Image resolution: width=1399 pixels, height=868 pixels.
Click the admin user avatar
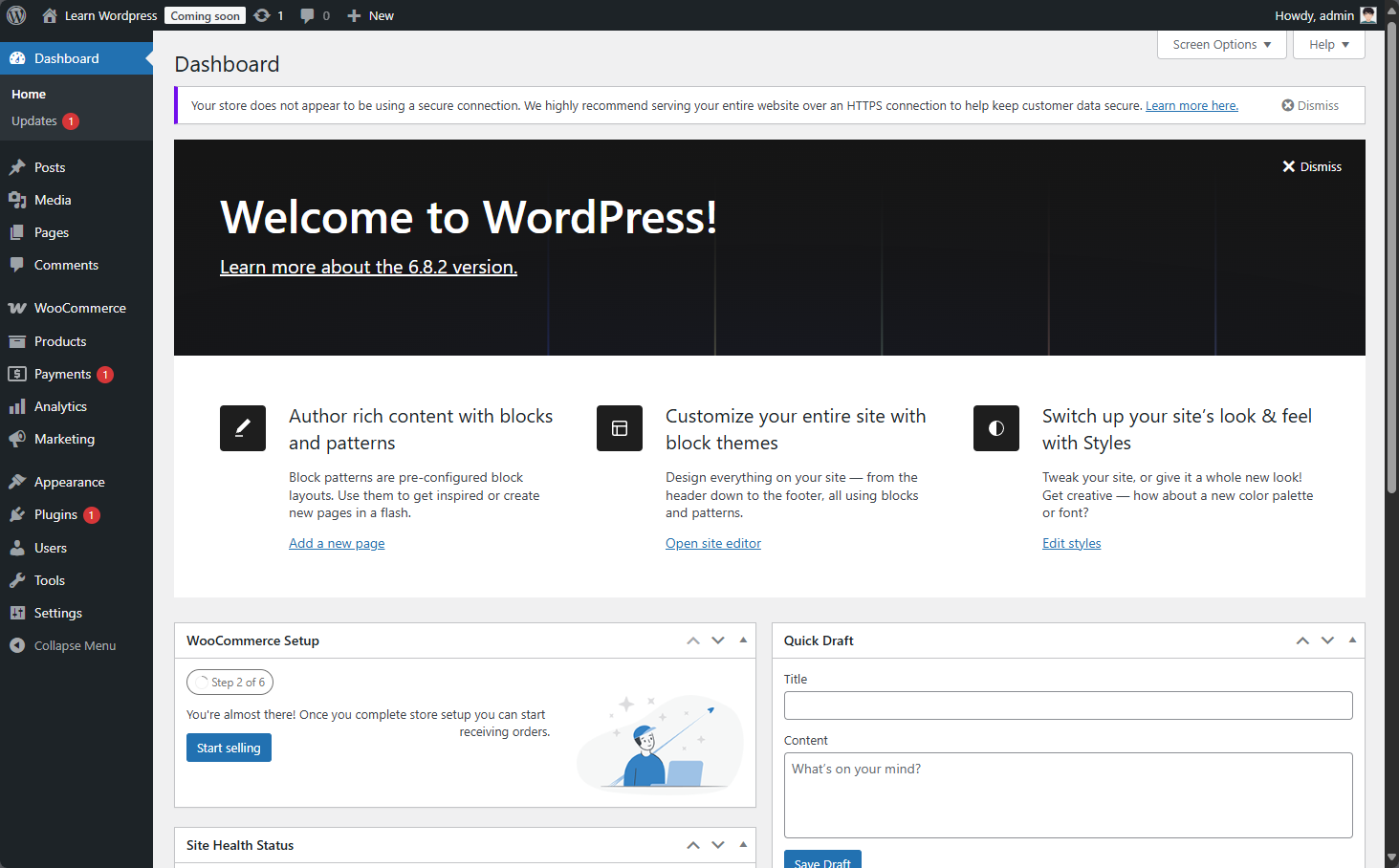[x=1368, y=15]
